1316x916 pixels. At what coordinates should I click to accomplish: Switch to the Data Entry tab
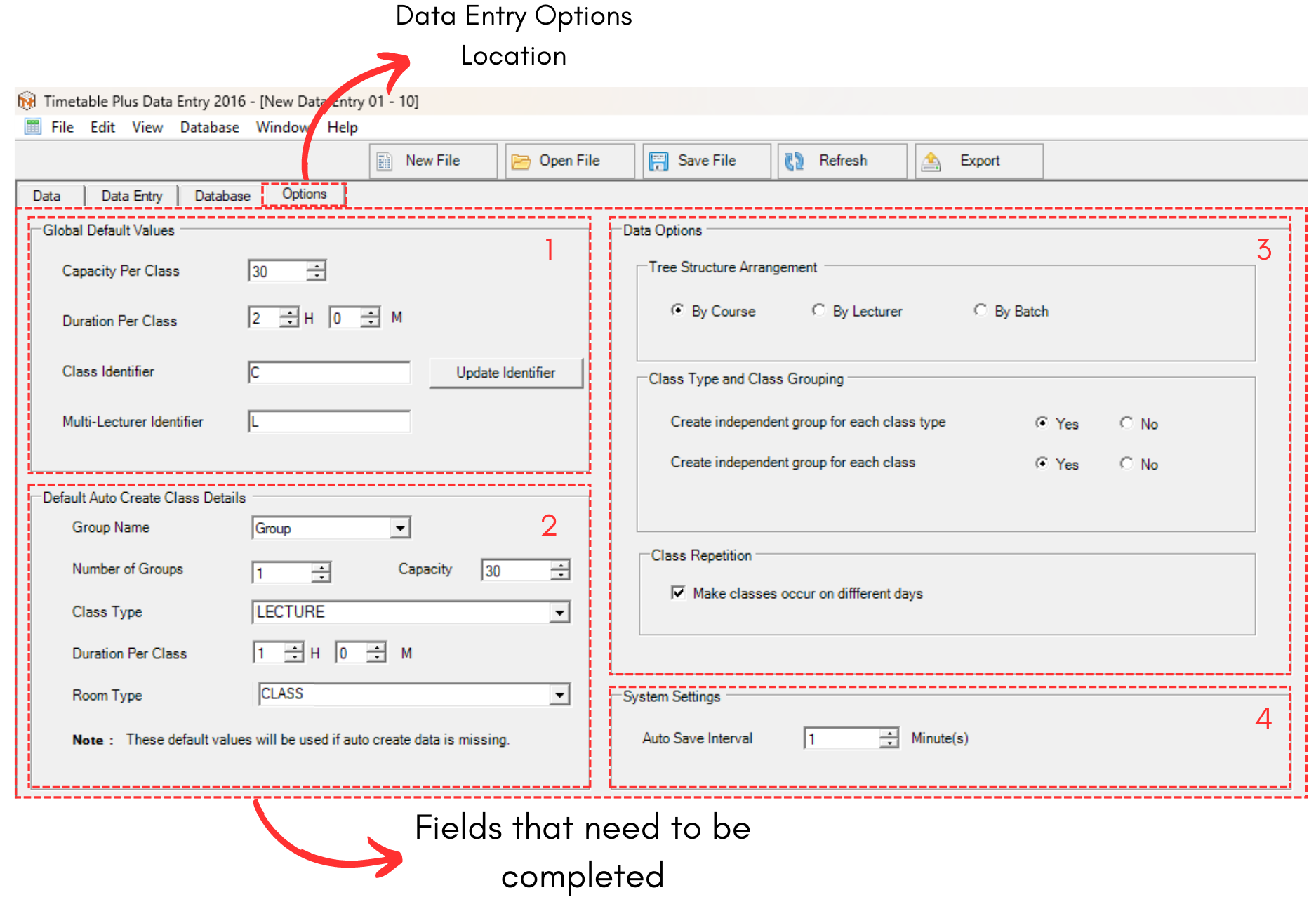132,196
